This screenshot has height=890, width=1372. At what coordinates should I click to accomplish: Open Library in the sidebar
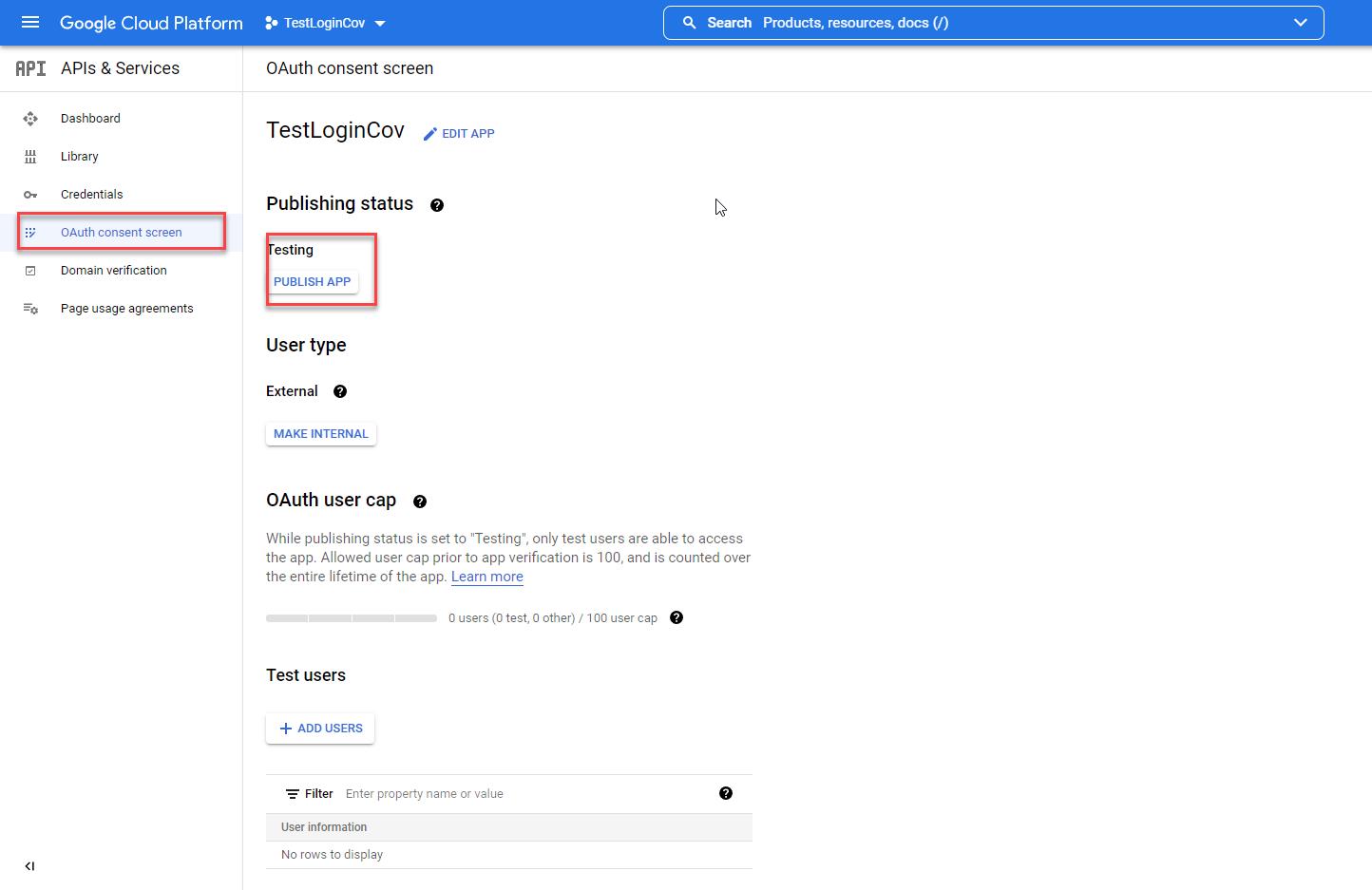click(80, 157)
